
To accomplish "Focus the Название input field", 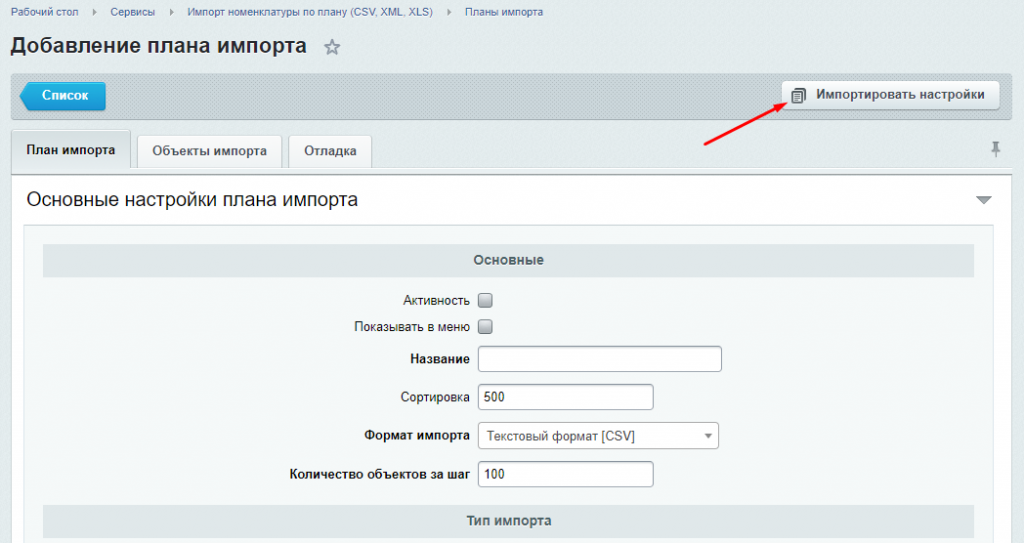I will [600, 359].
